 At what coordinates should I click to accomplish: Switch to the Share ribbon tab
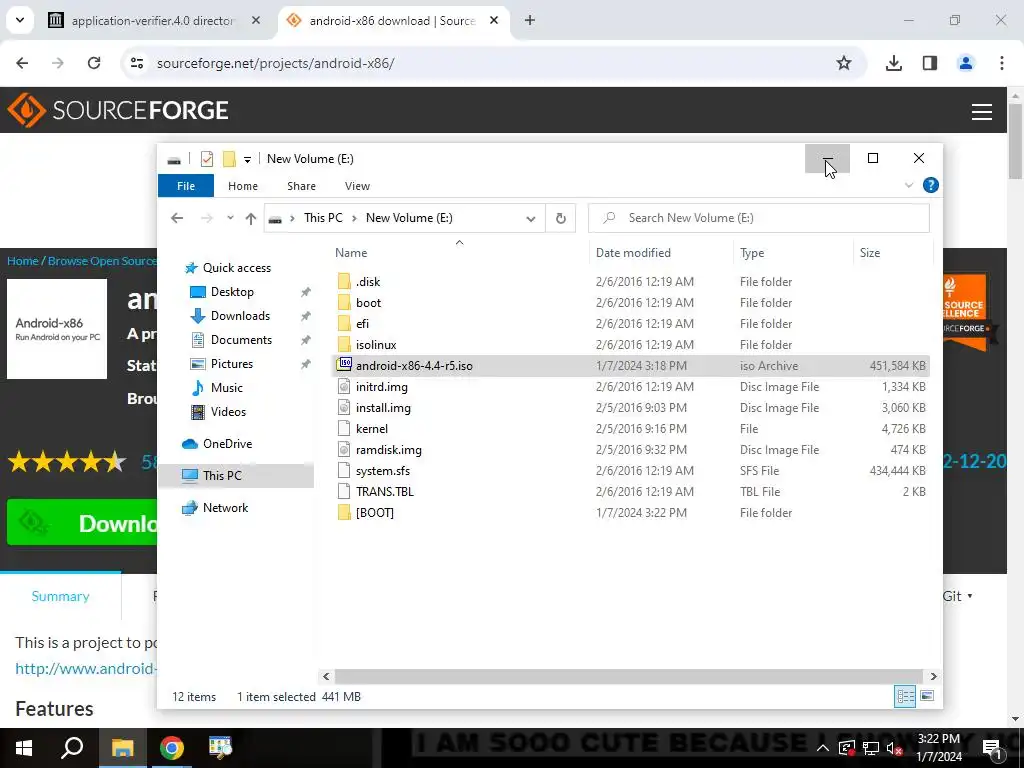point(301,186)
